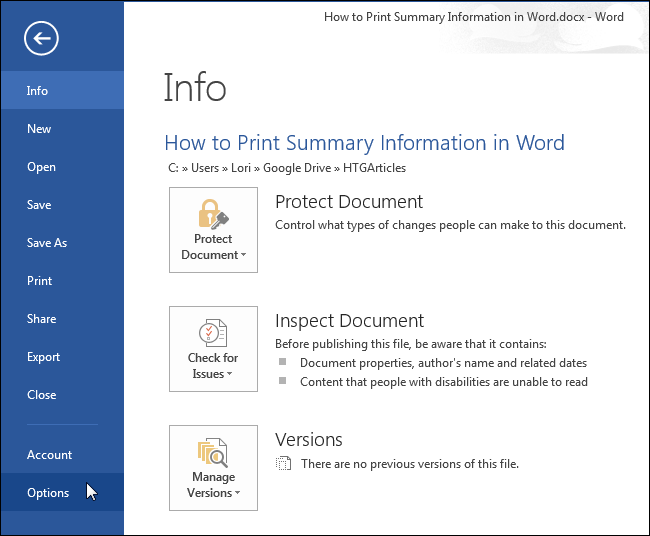The image size is (650, 536).
Task: Click the back arrow circle icon
Action: click(41, 38)
